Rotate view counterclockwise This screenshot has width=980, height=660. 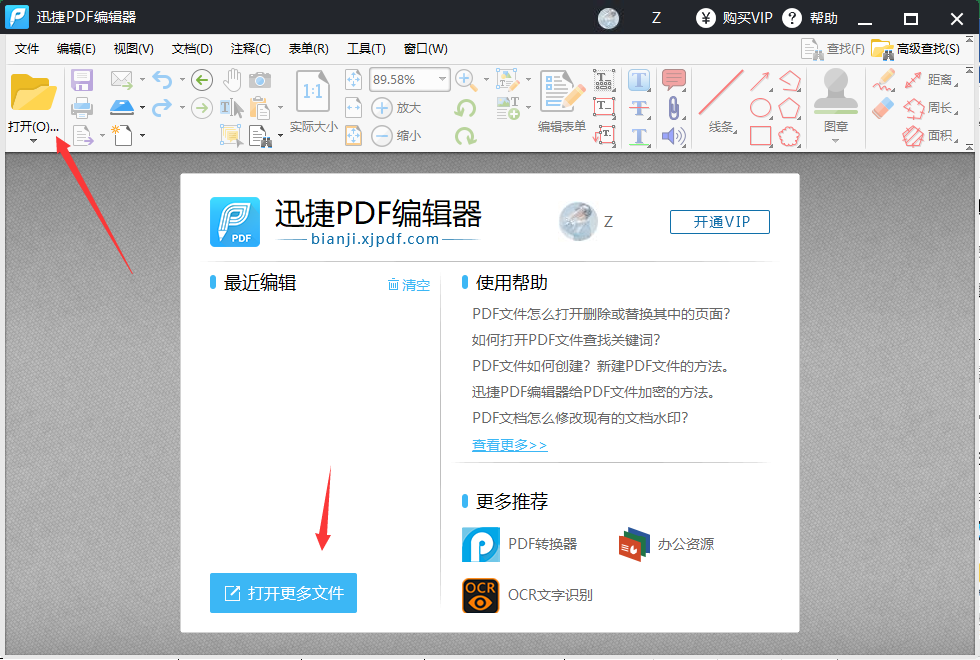(466, 108)
